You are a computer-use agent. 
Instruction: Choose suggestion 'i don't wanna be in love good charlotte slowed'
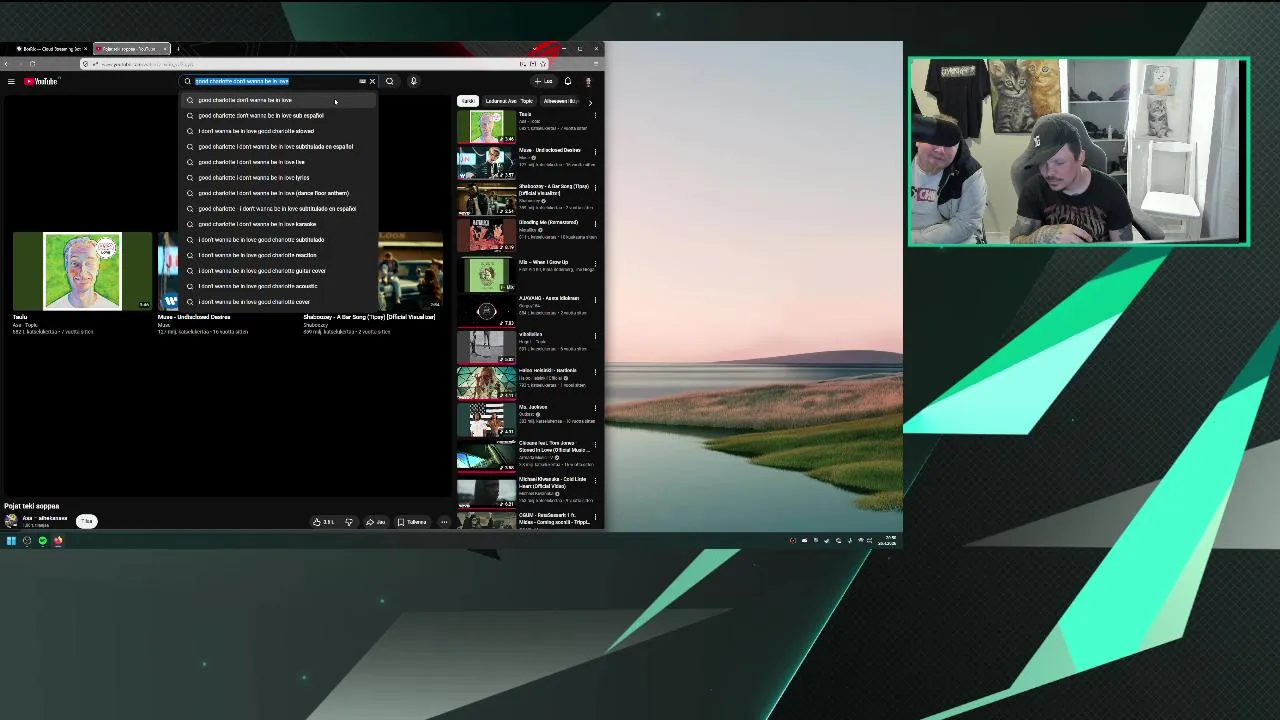(278, 131)
